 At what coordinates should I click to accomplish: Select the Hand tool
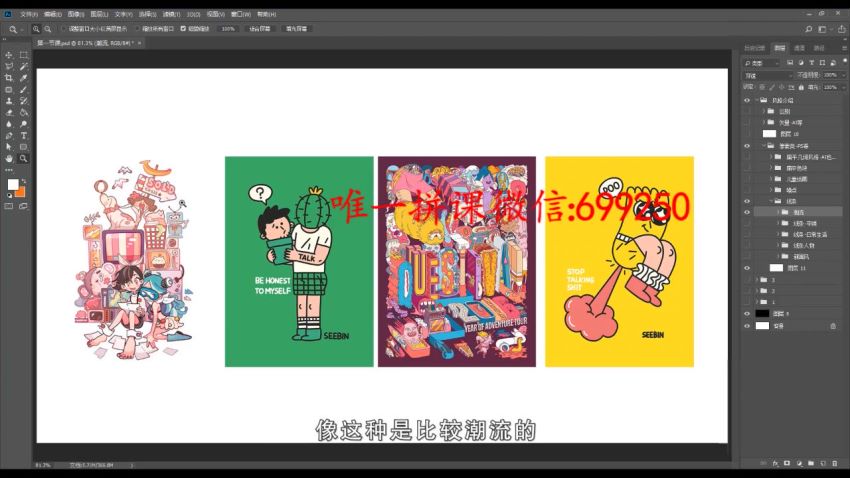pos(9,158)
